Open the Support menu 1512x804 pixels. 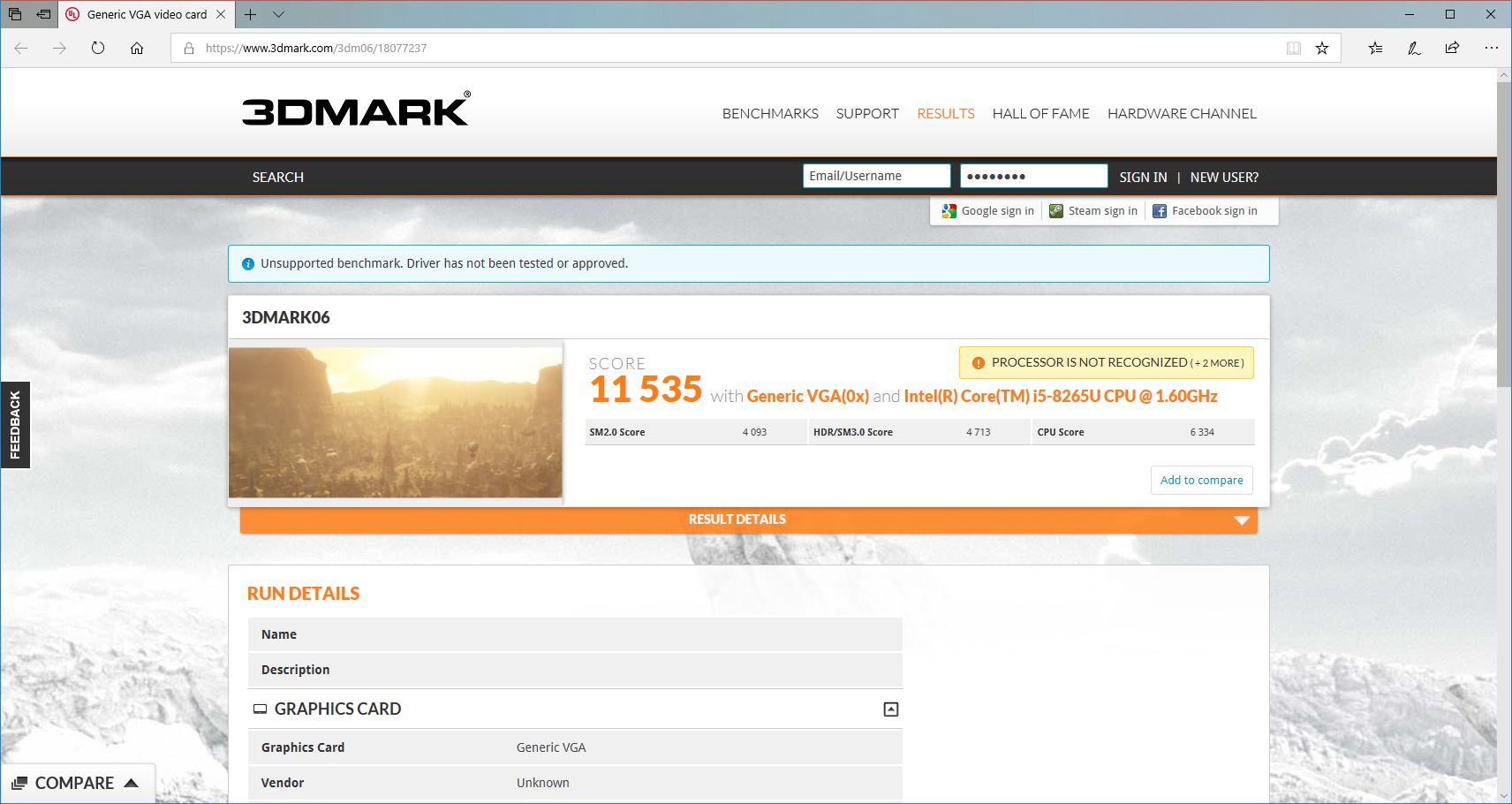point(867,114)
